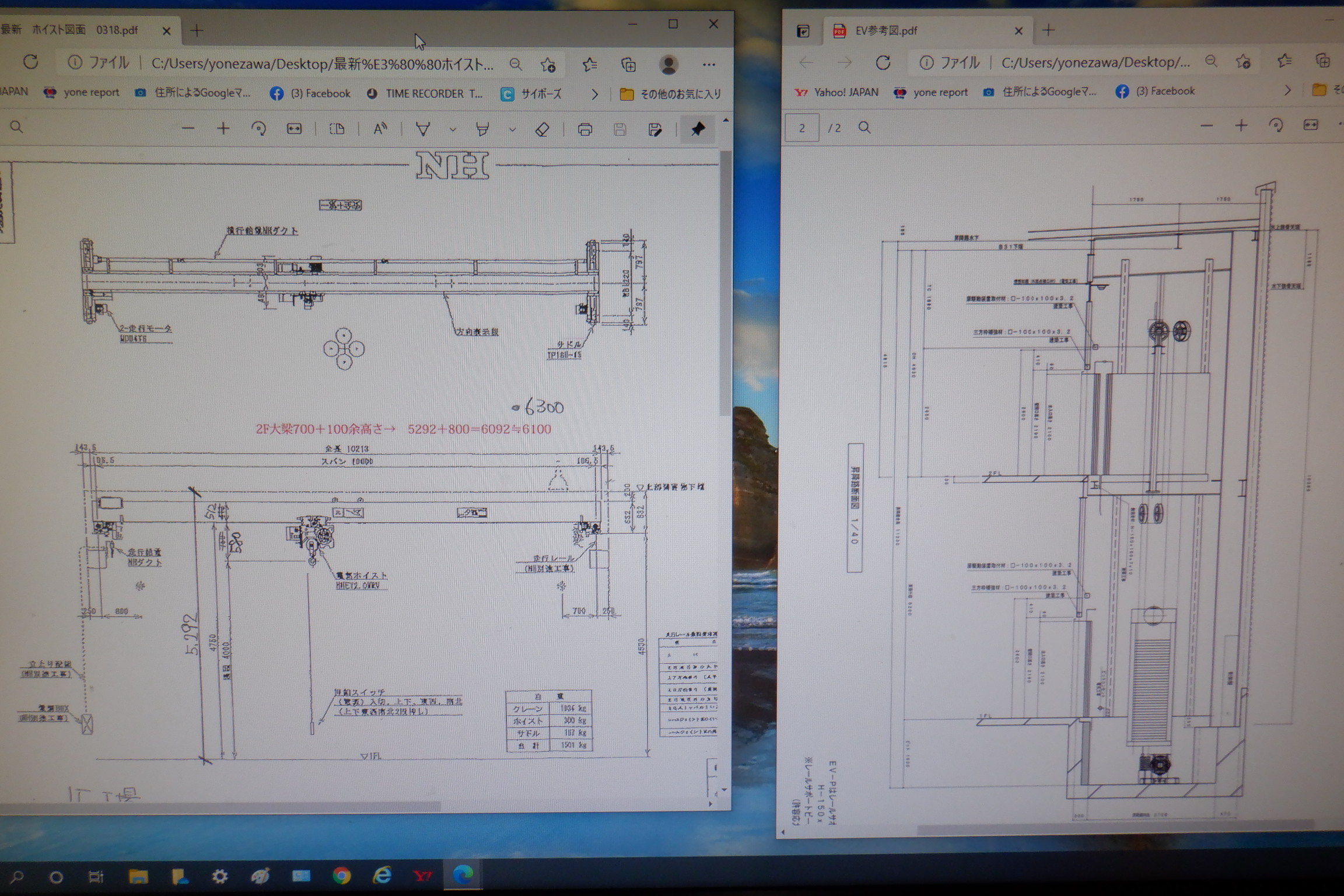The width and height of the screenshot is (1344, 896).
Task: Open new tab in left Edge window
Action: point(197,30)
